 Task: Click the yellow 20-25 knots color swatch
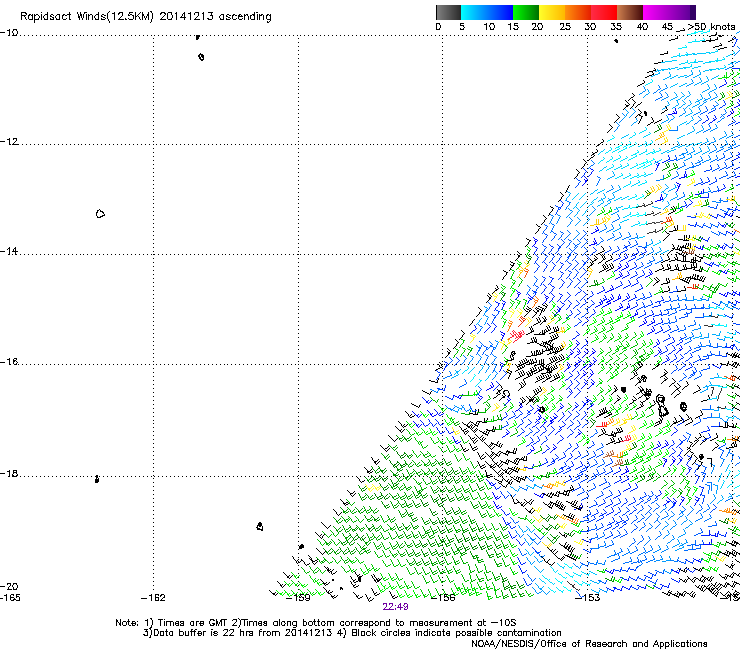coord(552,12)
